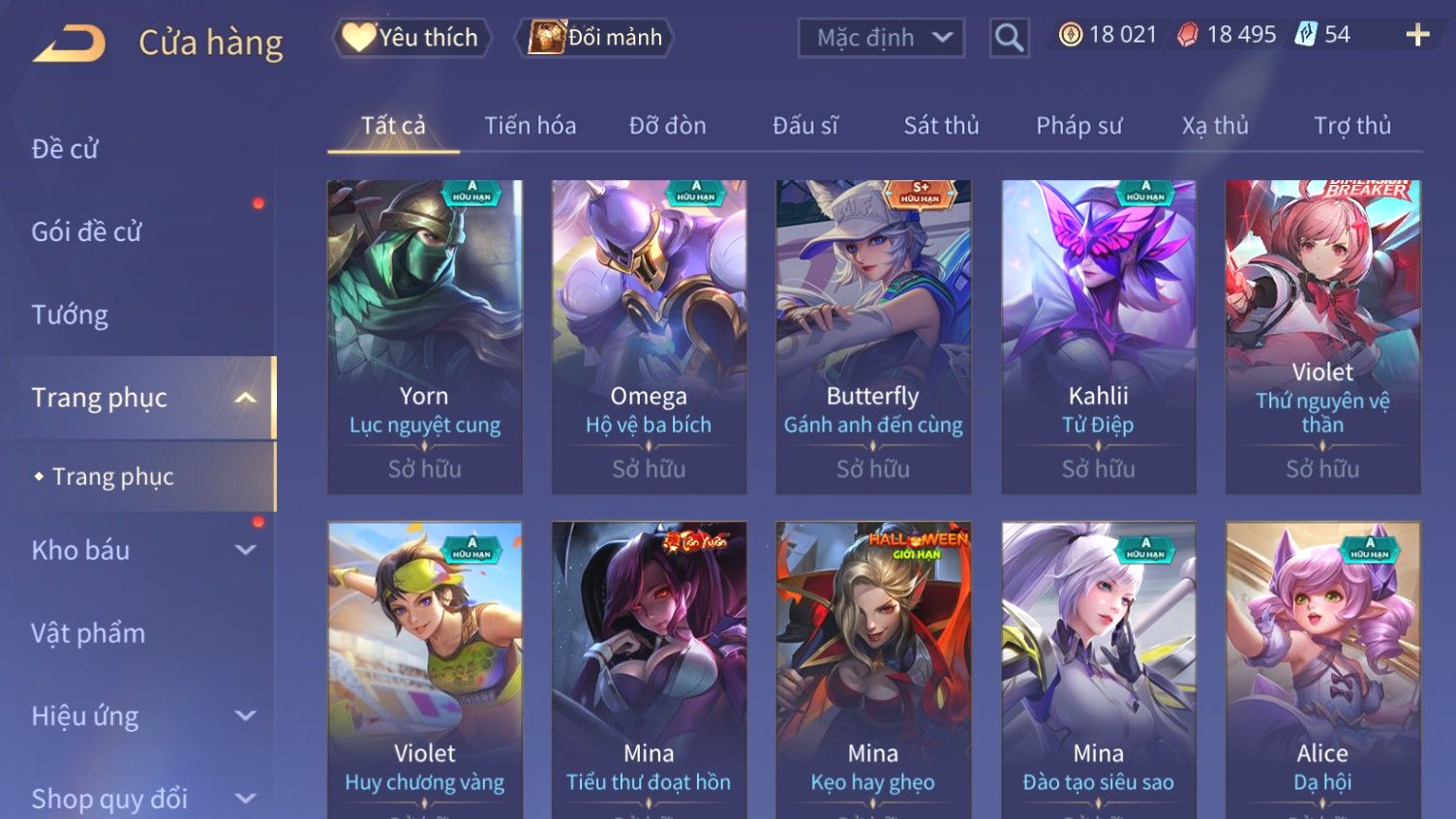The width and height of the screenshot is (1456, 819).
Task: Select the Tiến hóa filter tab
Action: coord(530,126)
